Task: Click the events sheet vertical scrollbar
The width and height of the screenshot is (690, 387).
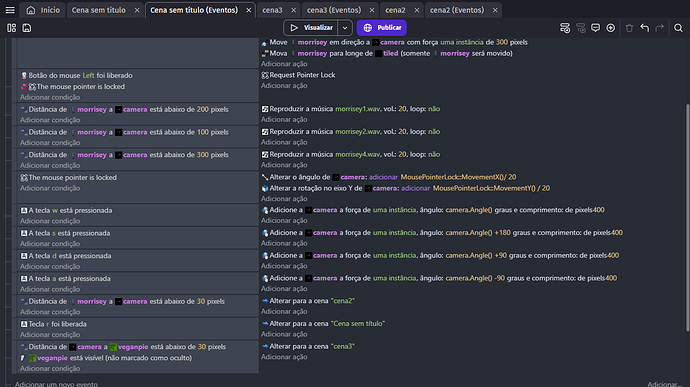Action: click(x=687, y=217)
